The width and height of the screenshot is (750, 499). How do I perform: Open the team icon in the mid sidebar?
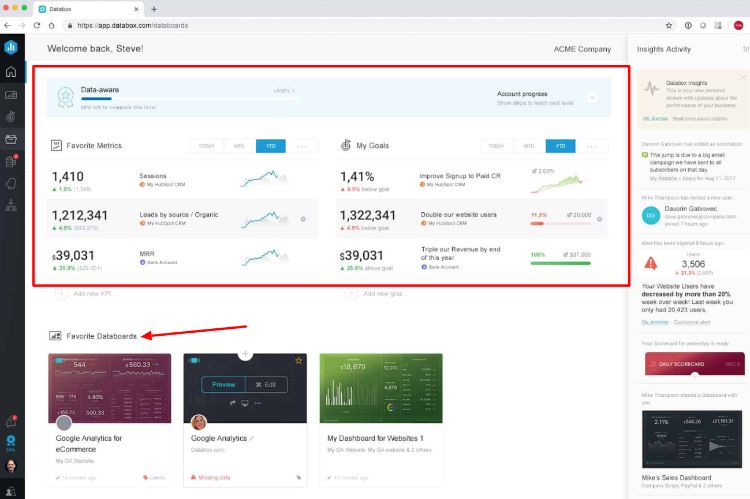pos(11,206)
